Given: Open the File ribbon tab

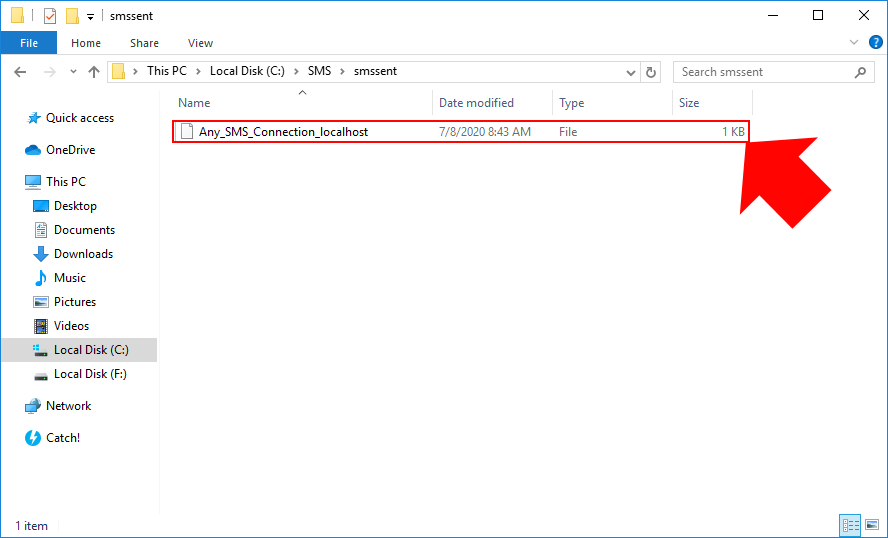Looking at the screenshot, I should click(x=29, y=43).
